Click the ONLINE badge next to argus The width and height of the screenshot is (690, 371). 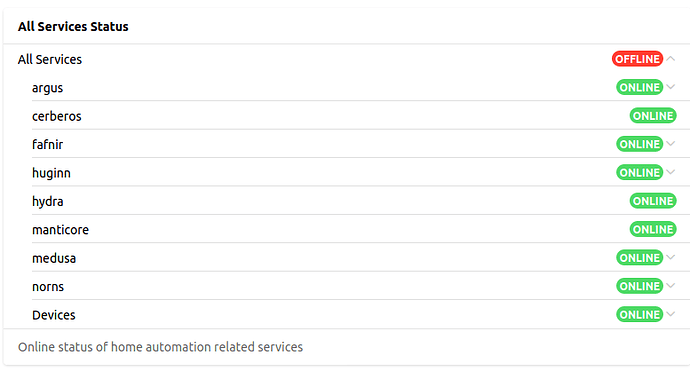(x=639, y=87)
